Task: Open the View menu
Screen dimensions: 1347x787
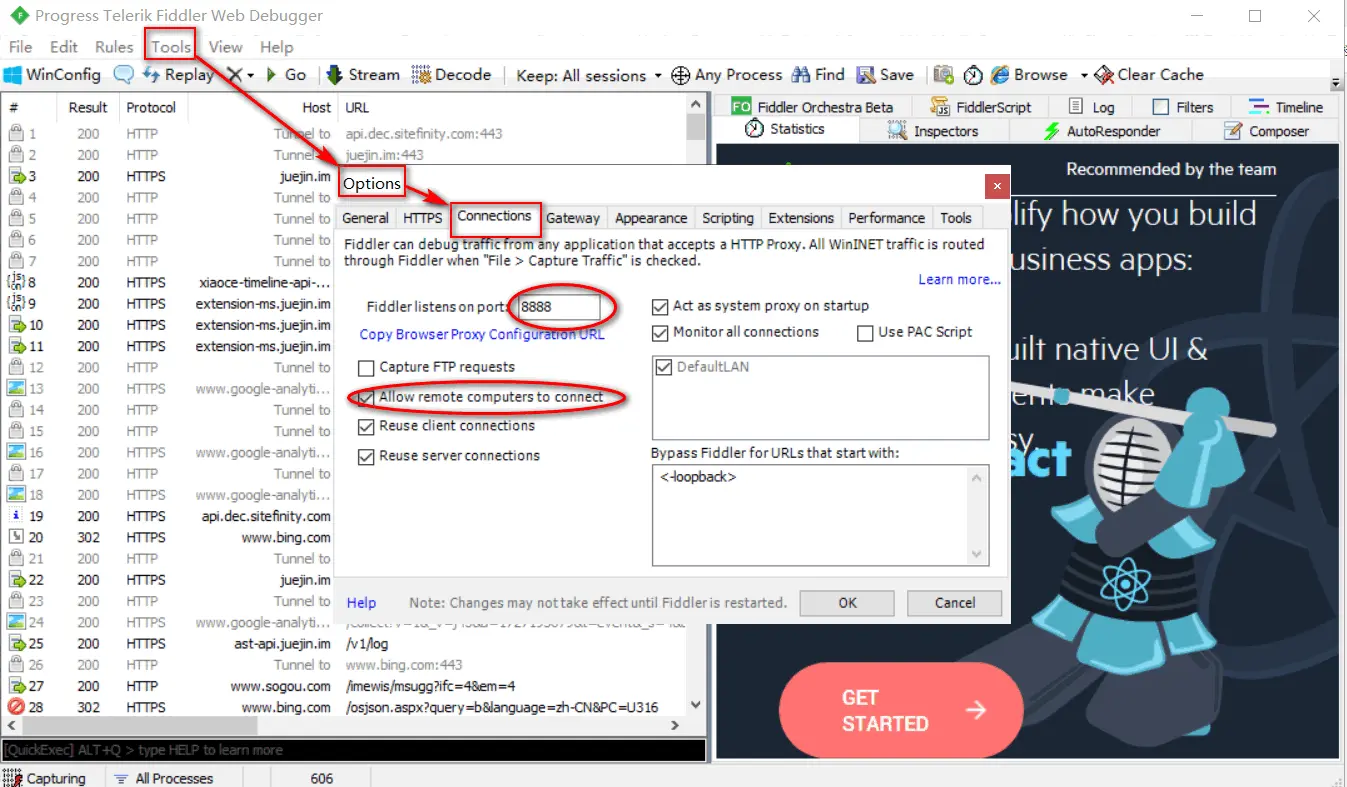Action: click(225, 47)
